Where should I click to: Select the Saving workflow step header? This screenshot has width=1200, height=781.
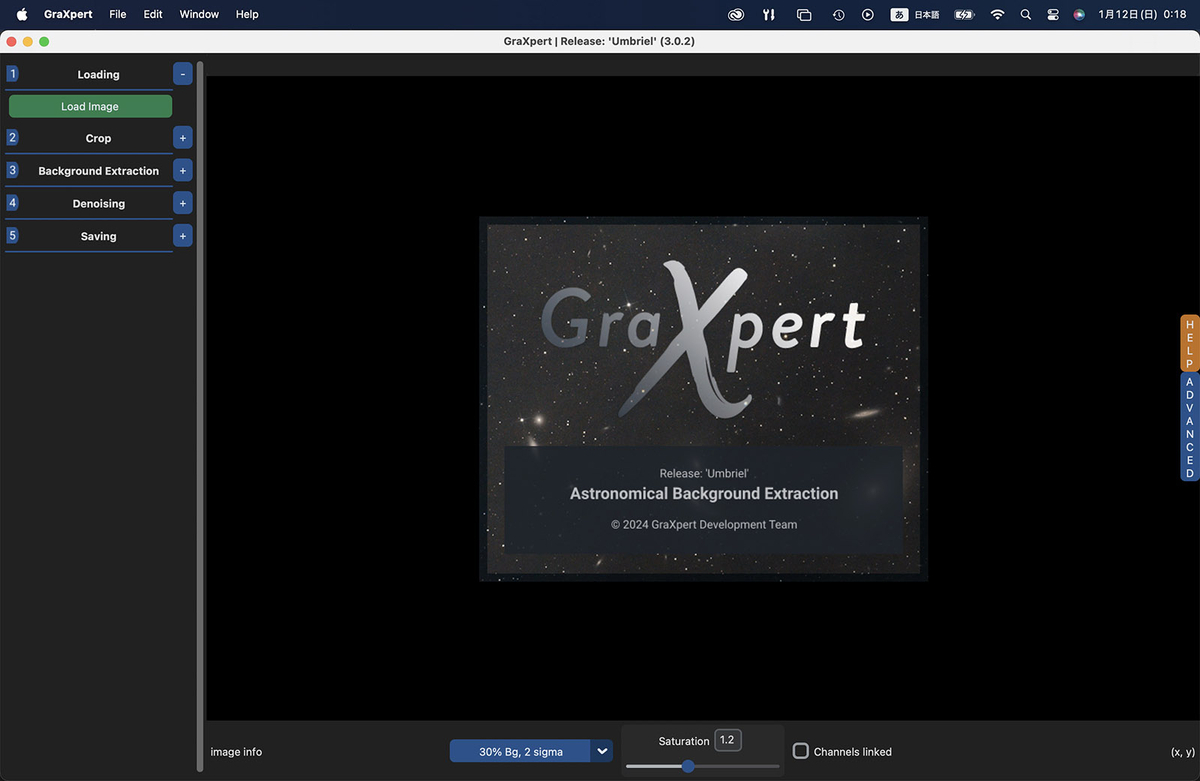pyautogui.click(x=98, y=236)
